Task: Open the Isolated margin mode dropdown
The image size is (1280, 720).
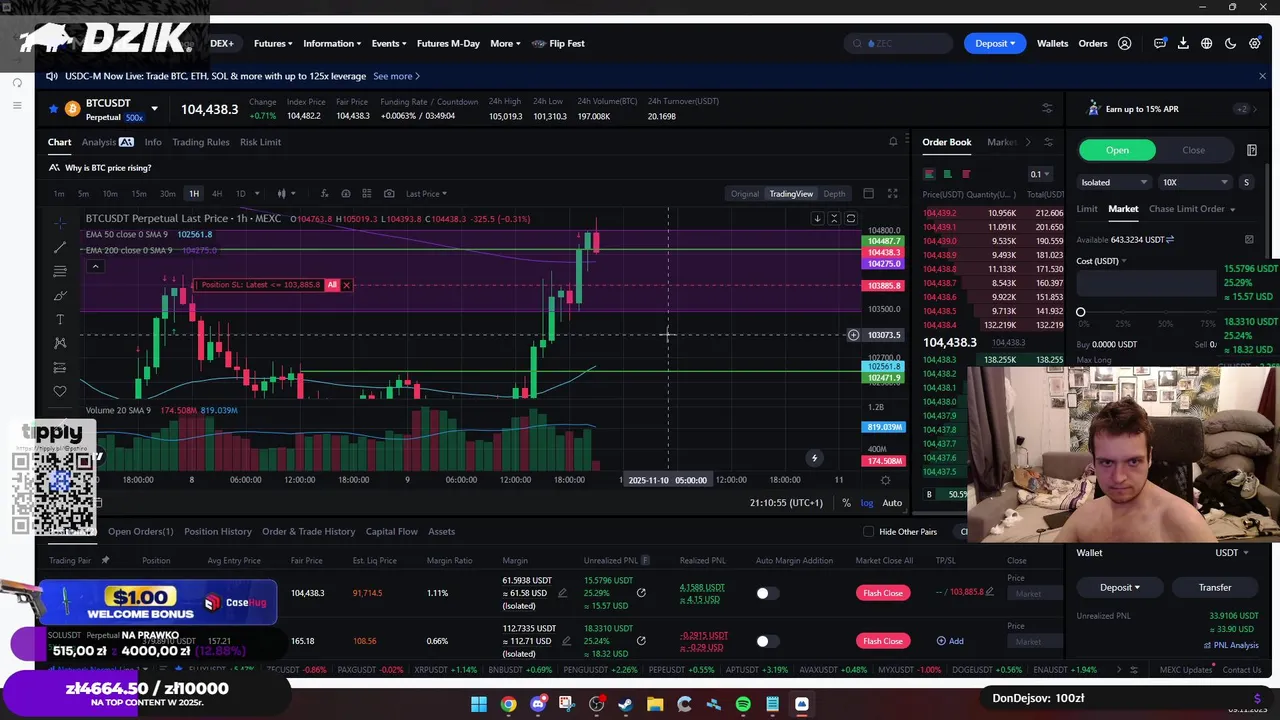Action: (x=1114, y=182)
